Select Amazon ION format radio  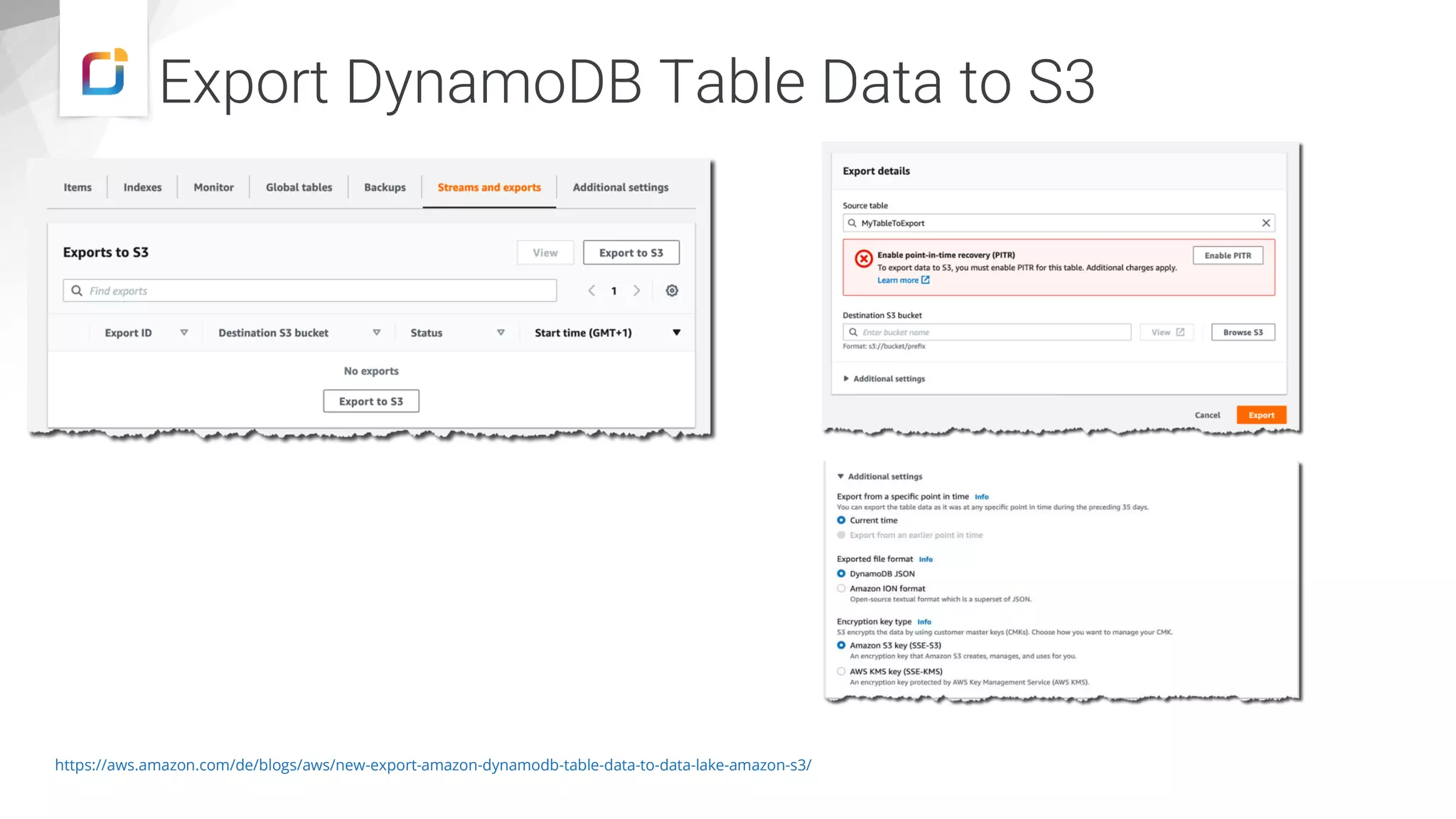click(841, 589)
